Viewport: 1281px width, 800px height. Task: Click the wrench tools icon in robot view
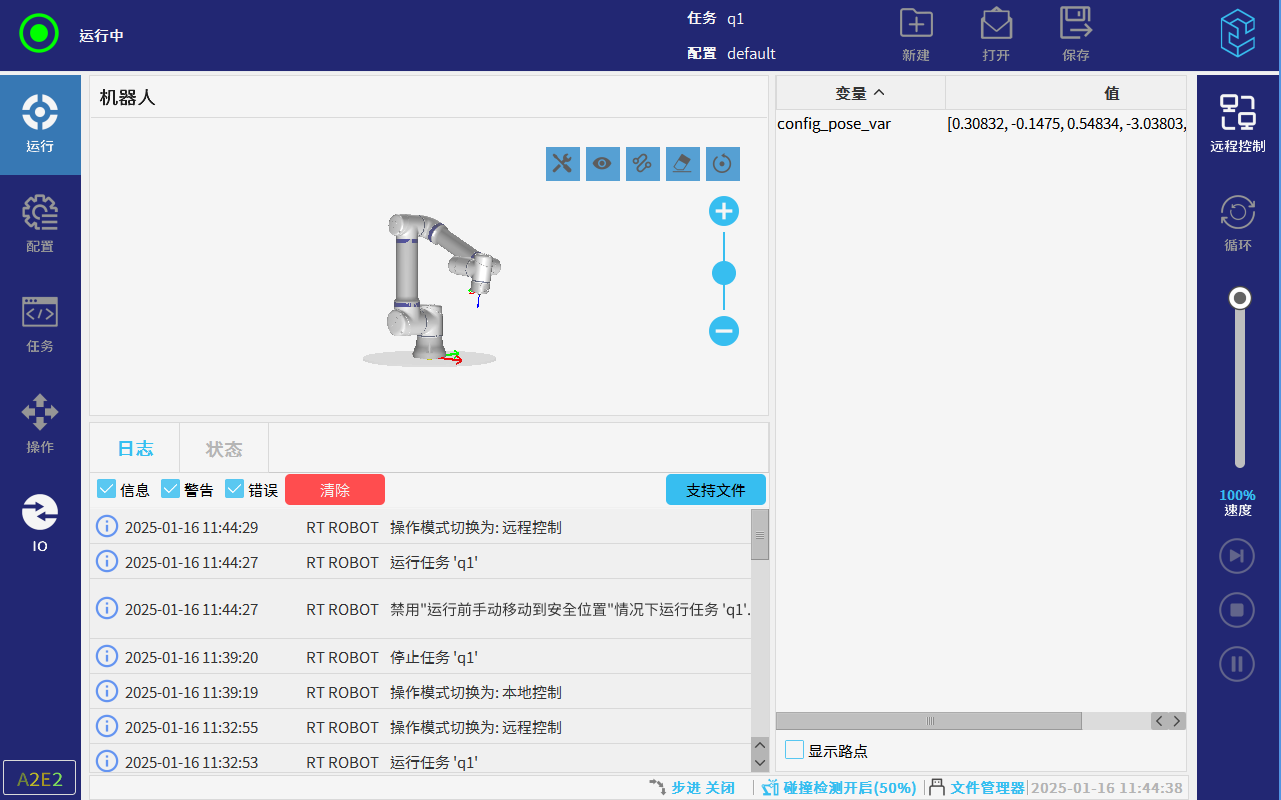(x=563, y=164)
